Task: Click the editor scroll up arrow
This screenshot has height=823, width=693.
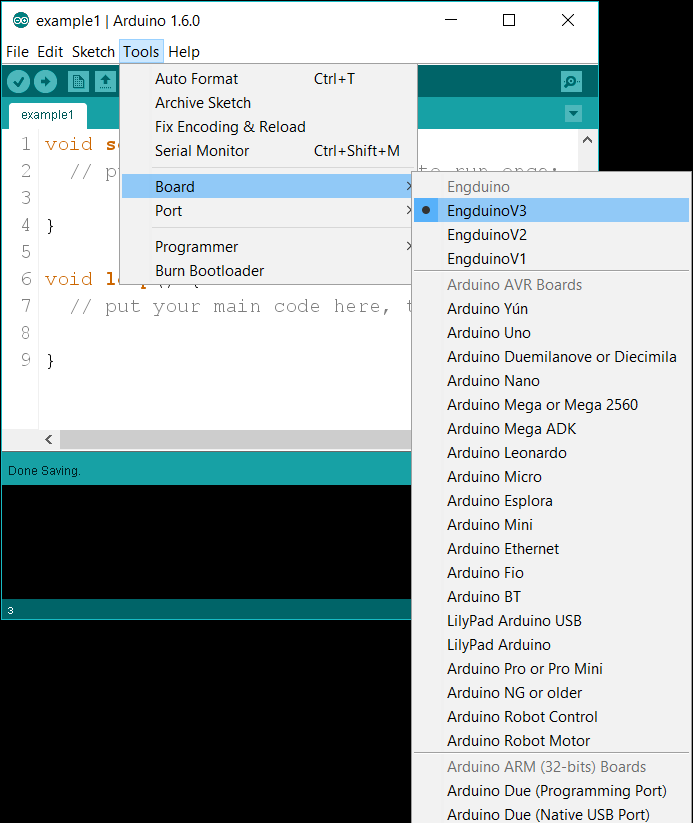Action: pyautogui.click(x=587, y=140)
